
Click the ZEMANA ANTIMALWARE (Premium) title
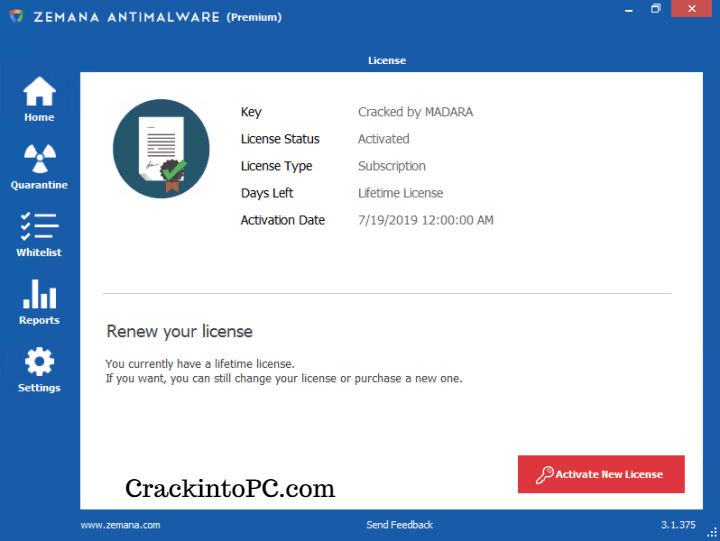tap(158, 17)
